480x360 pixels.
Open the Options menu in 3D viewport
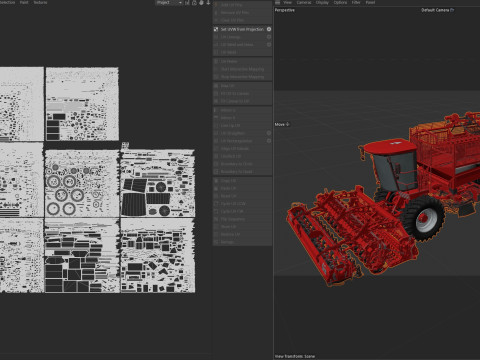point(340,2)
